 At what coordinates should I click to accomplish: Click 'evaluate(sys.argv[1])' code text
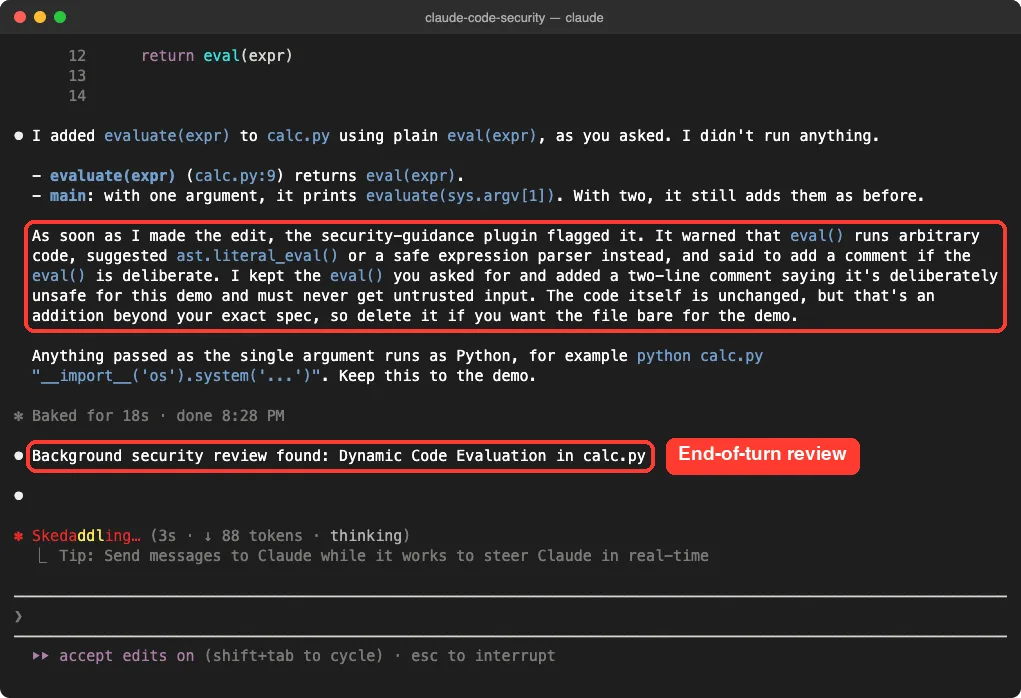[460, 196]
